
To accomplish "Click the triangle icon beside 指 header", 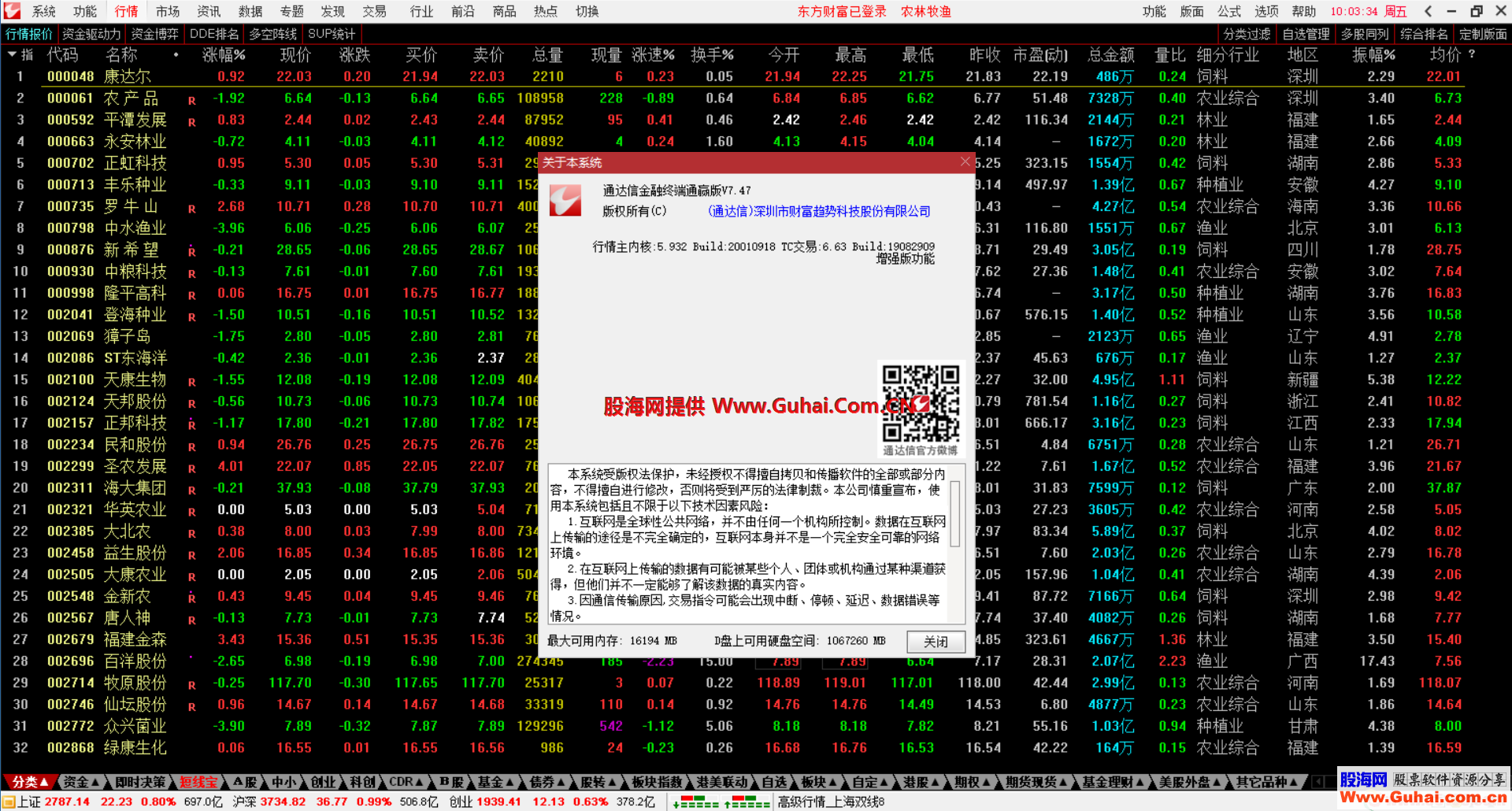I will (12, 55).
